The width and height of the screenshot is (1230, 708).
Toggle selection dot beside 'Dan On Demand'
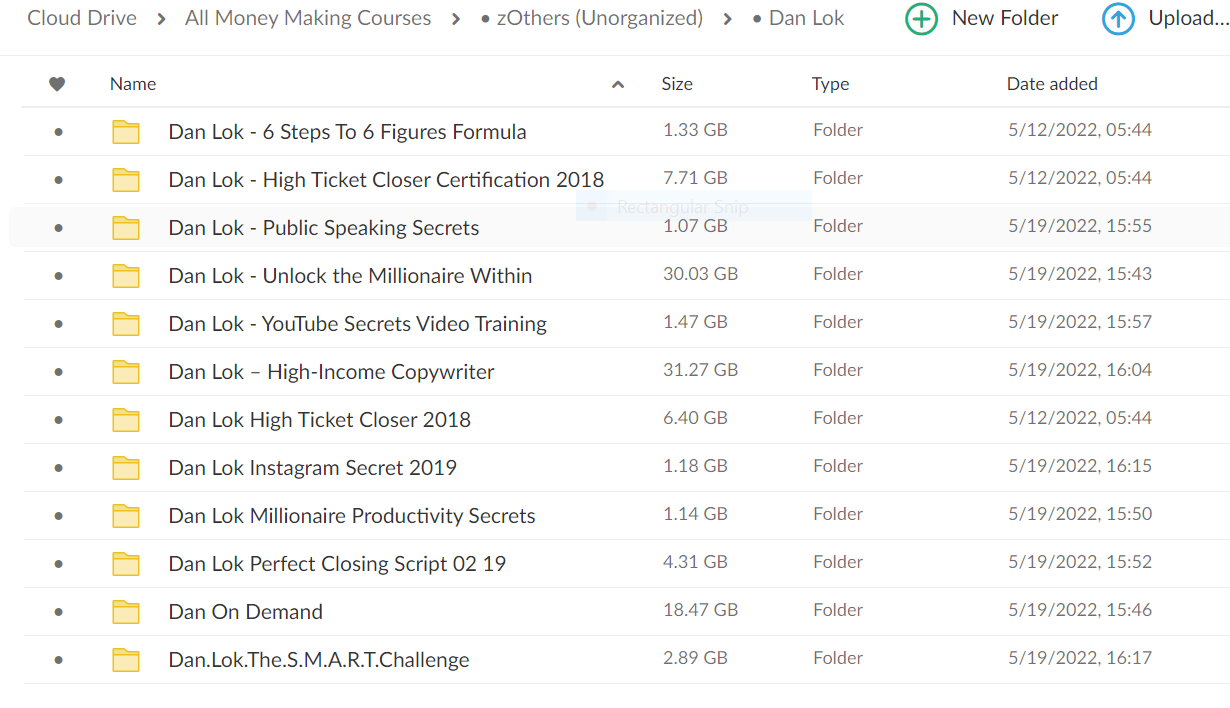pyautogui.click(x=57, y=610)
